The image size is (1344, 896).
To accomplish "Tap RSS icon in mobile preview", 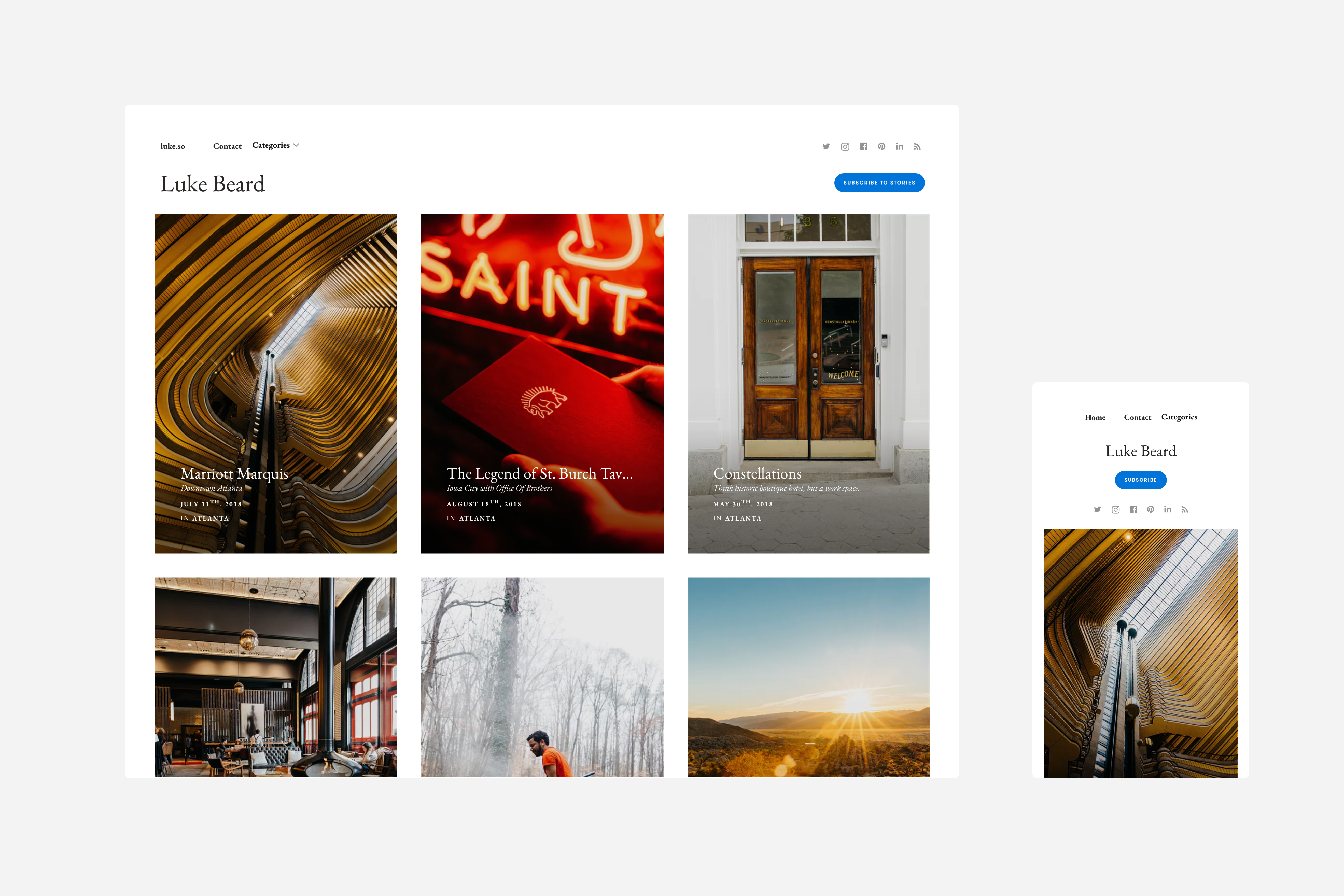I will [x=1185, y=509].
